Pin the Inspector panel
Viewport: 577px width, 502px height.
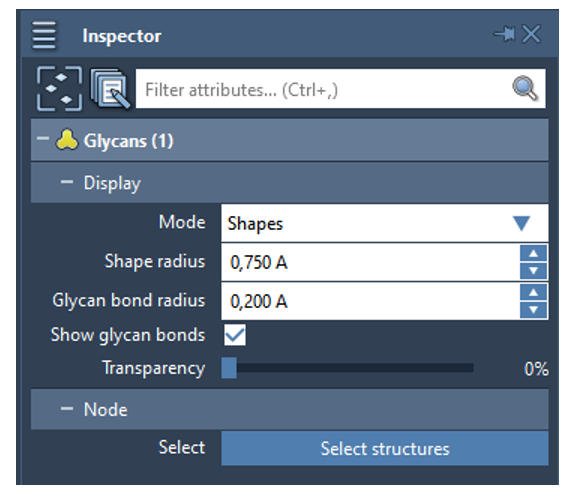pyautogui.click(x=504, y=34)
